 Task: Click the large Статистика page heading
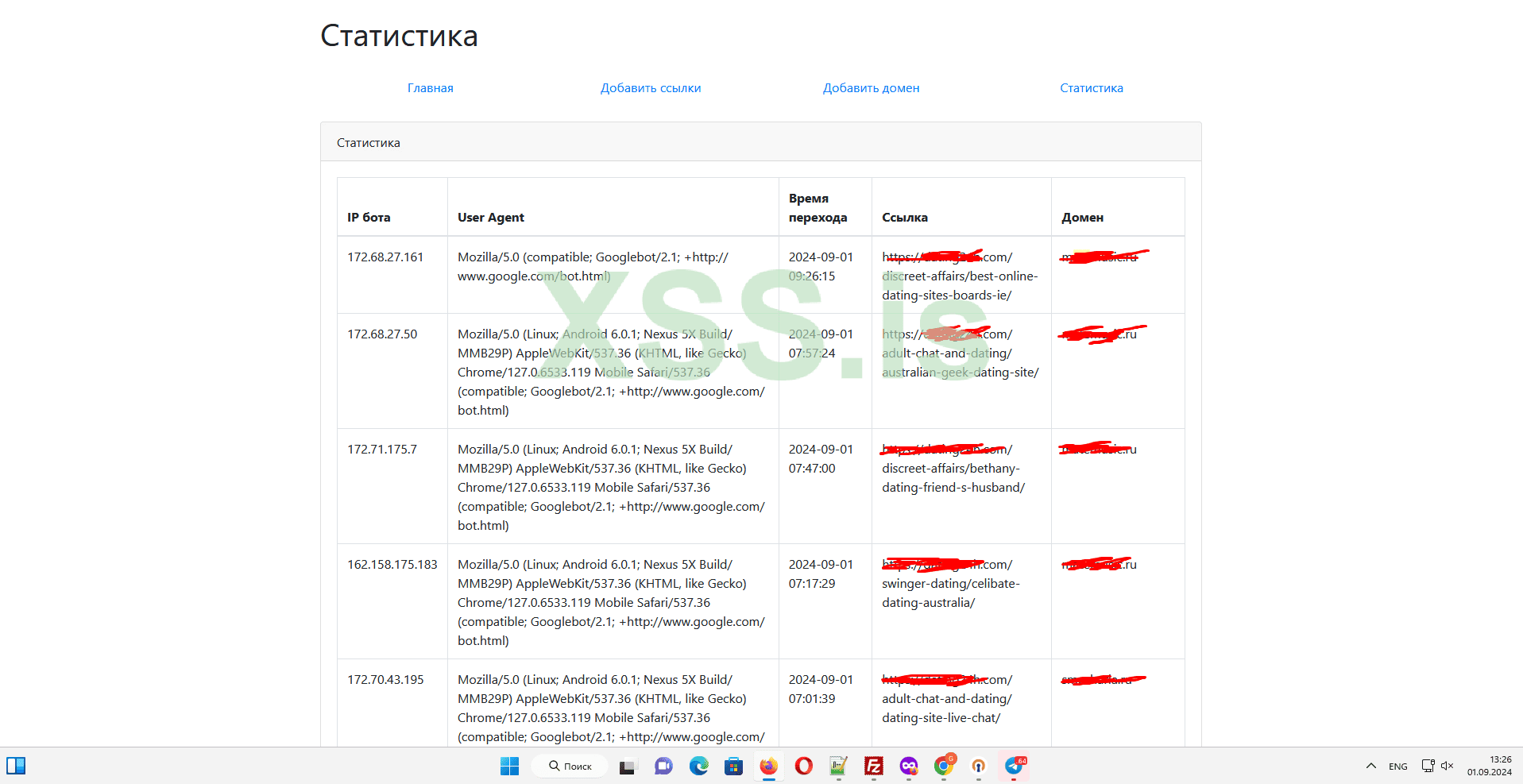[x=399, y=36]
